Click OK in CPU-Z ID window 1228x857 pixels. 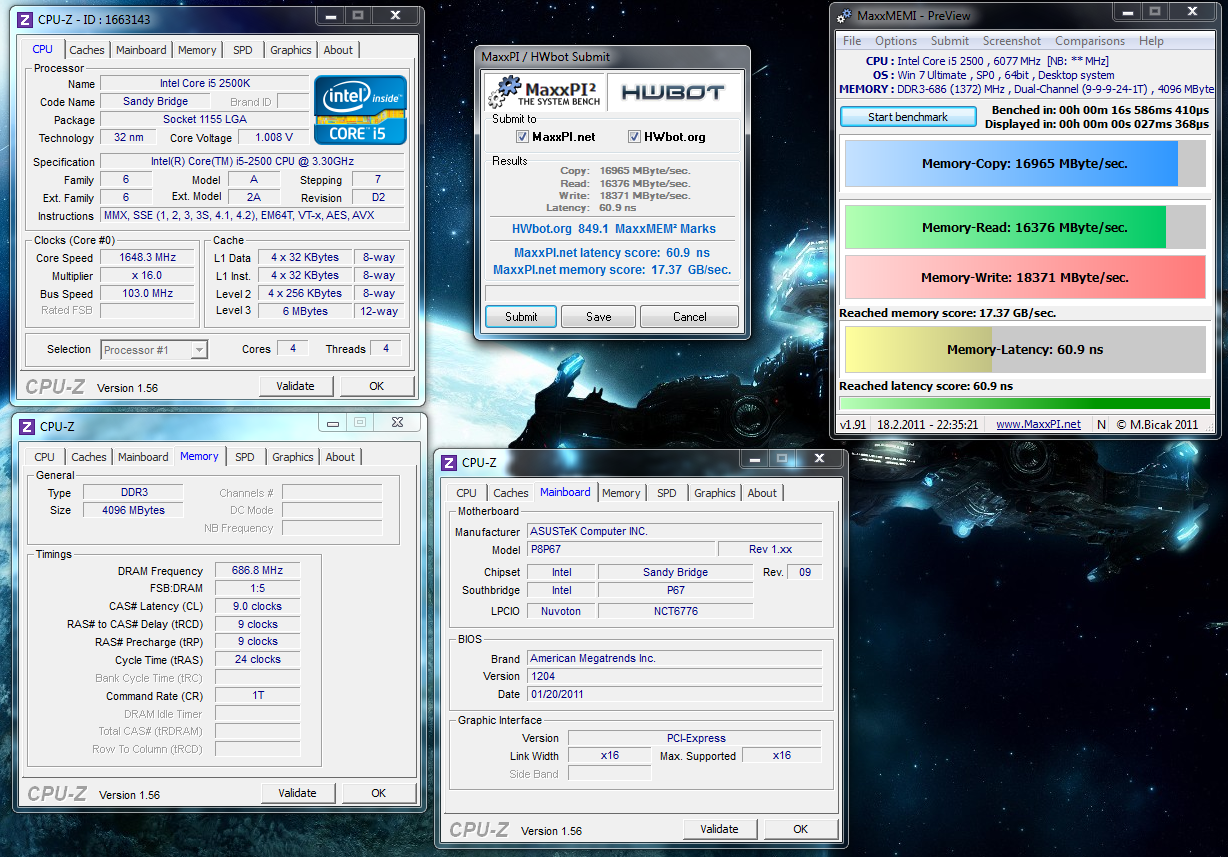(376, 386)
